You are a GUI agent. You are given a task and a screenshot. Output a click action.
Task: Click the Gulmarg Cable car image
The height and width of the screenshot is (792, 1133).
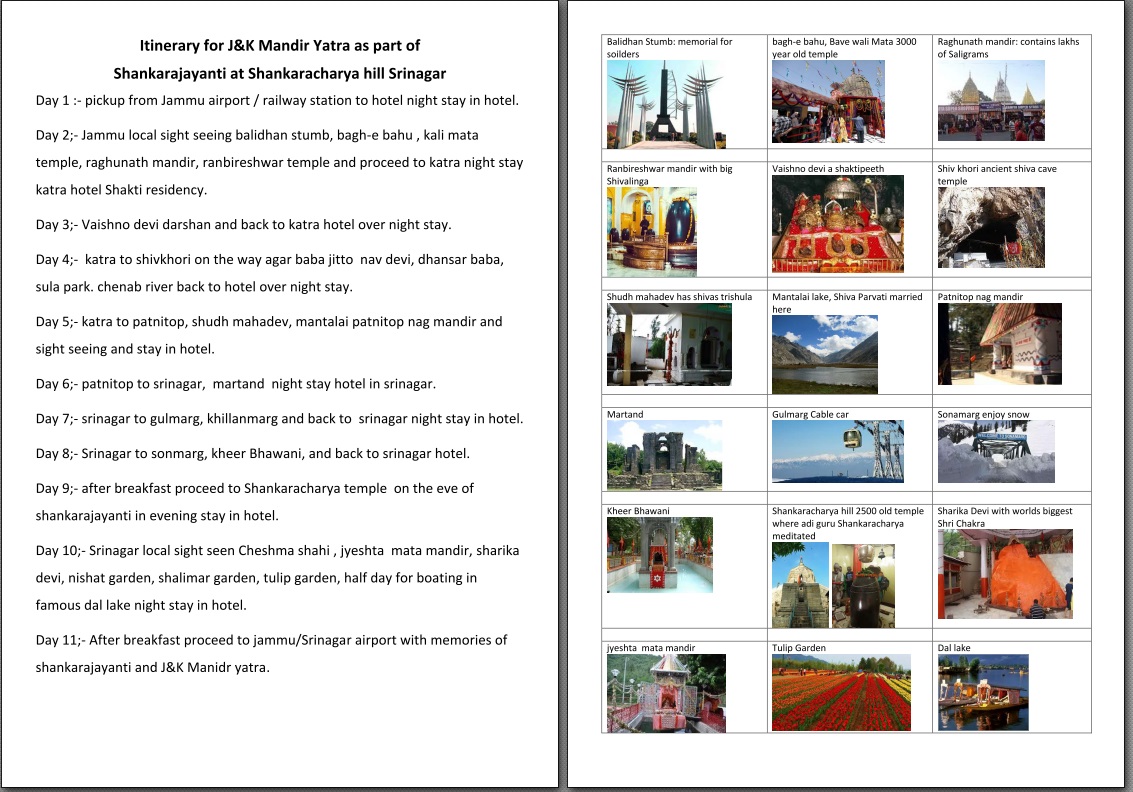pos(837,451)
